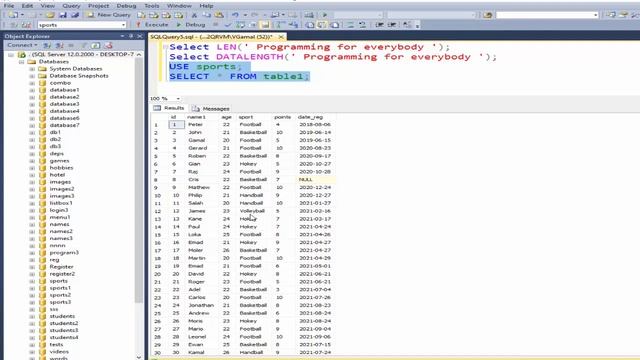640x360 pixels.
Task: Expand the combo database node
Action: (32, 83)
